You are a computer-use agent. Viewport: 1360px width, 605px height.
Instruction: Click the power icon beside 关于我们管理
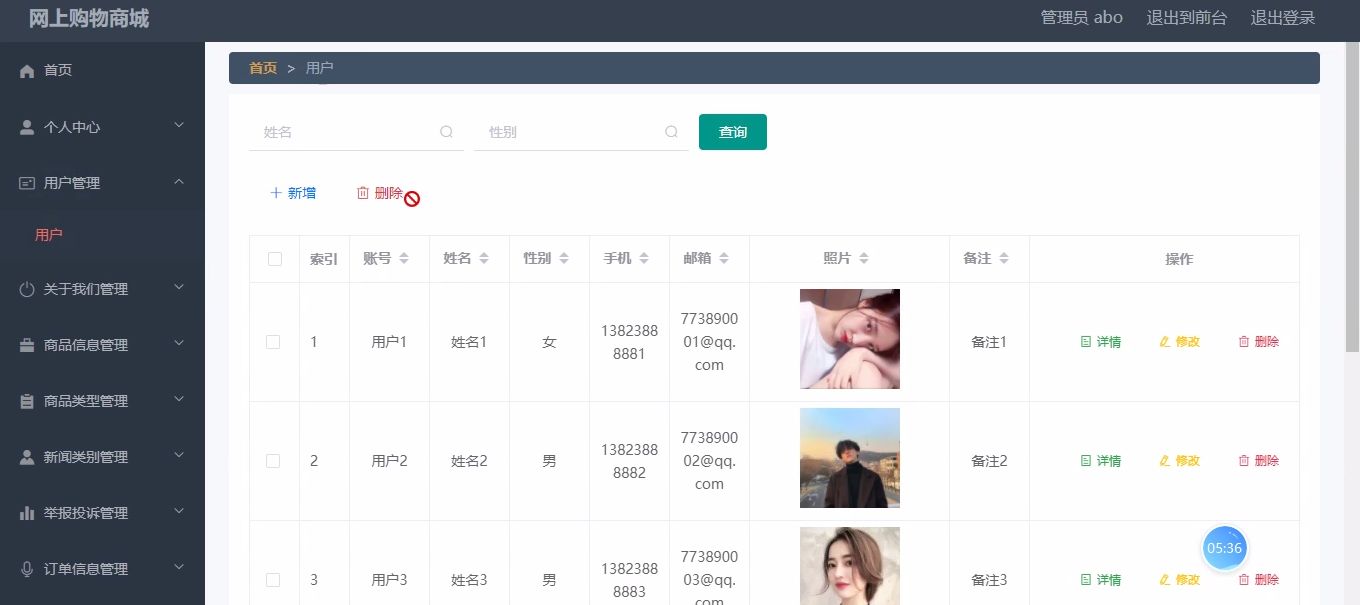(x=27, y=289)
